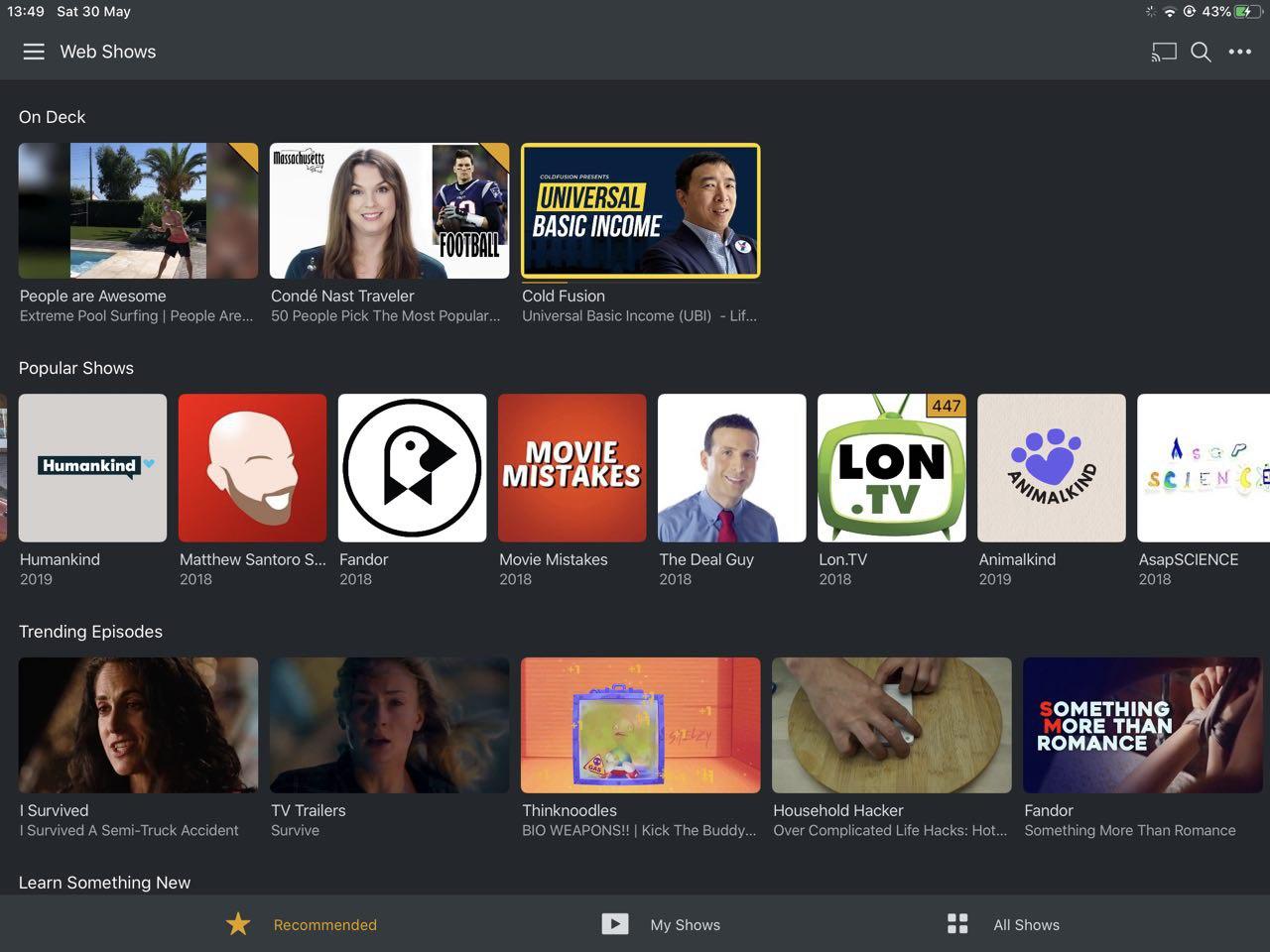Viewport: 1270px width, 952px height.
Task: Open the Lon.TV show poster
Action: 892,468
